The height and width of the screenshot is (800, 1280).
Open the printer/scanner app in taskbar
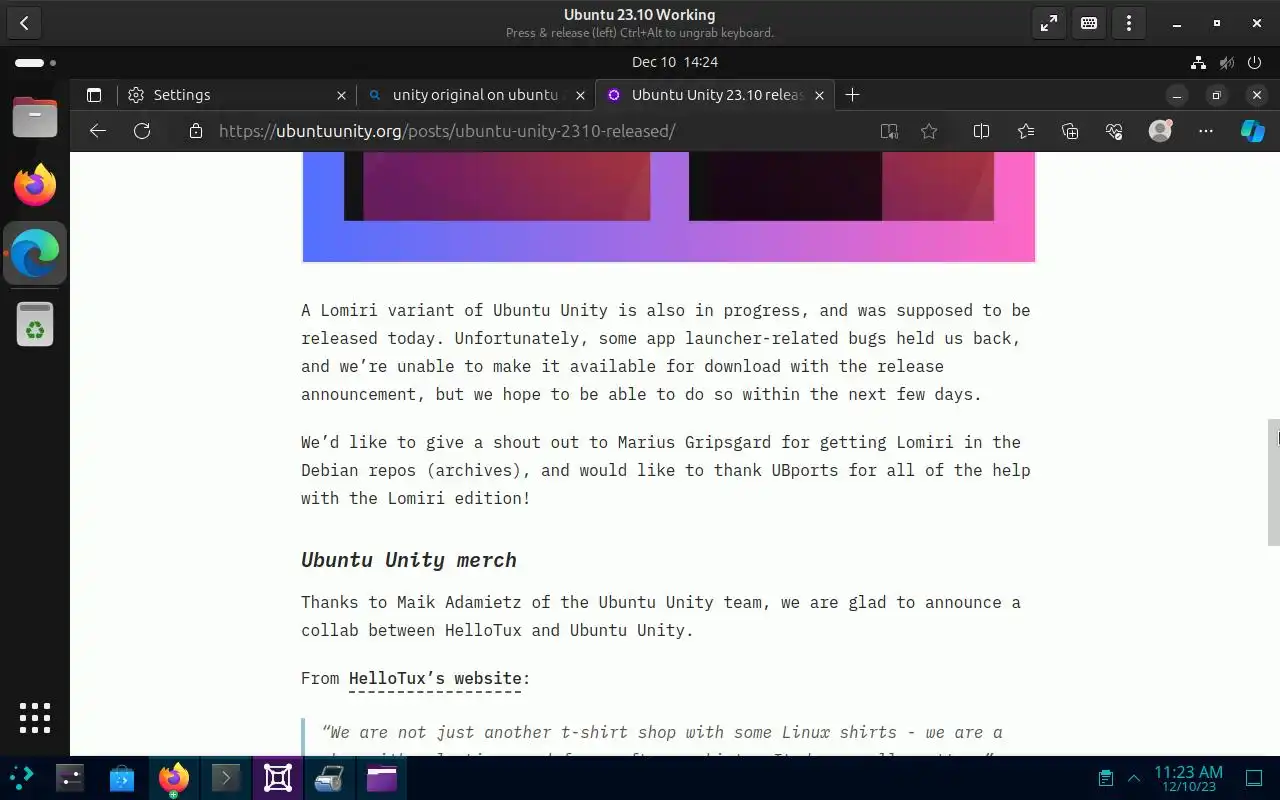click(x=330, y=778)
